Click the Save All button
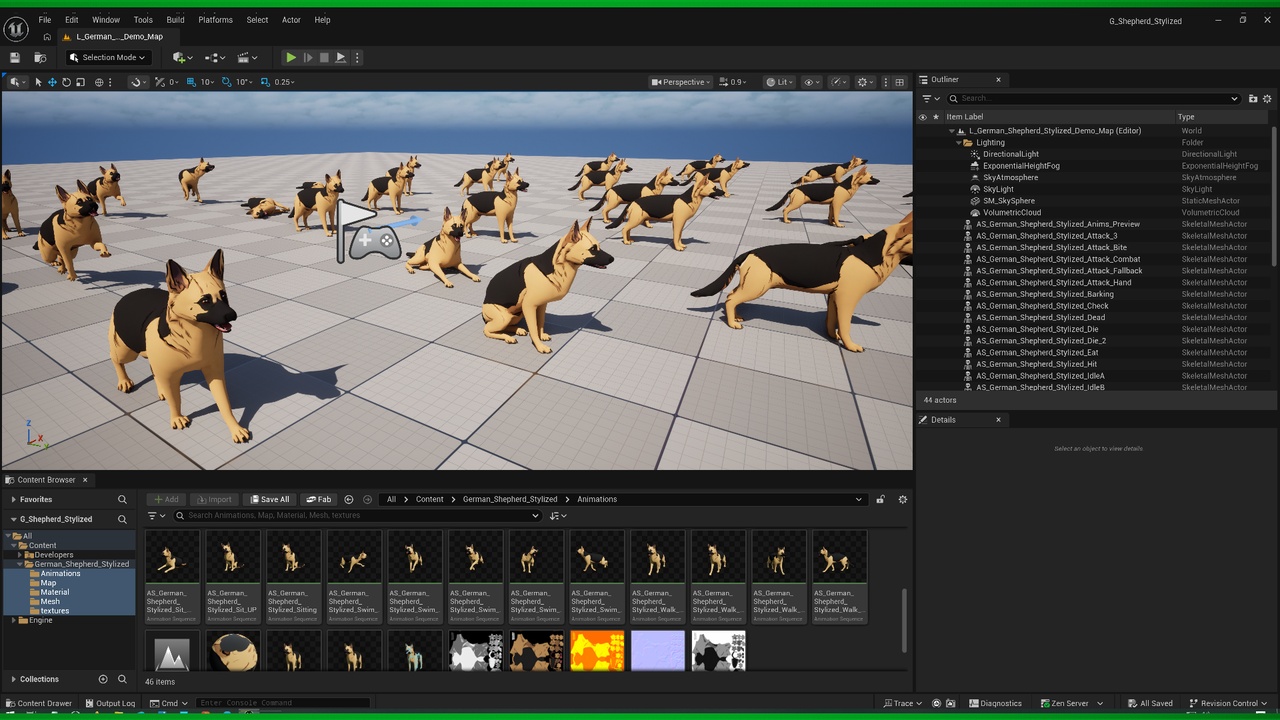 [269, 499]
